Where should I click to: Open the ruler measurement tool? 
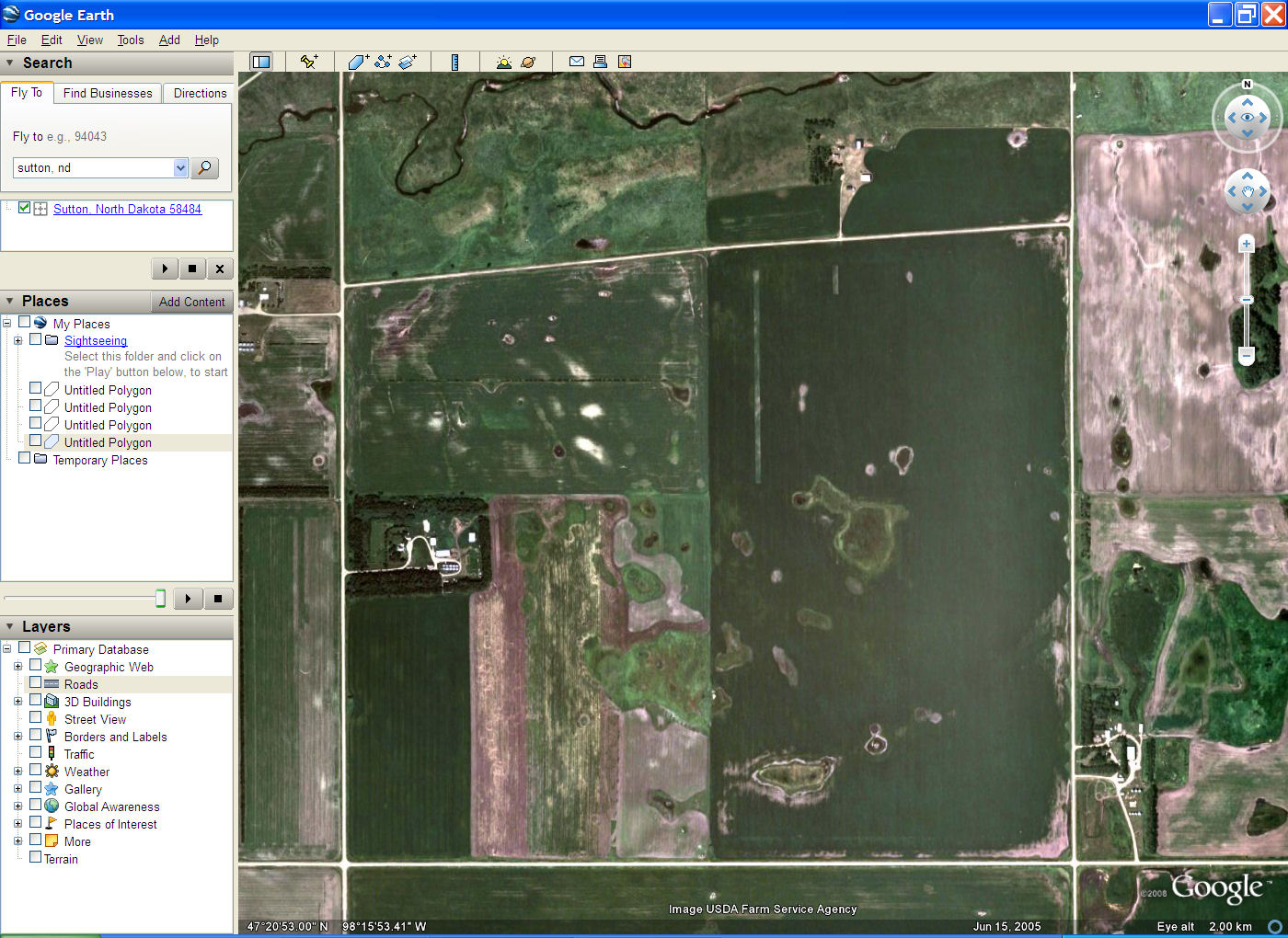(x=454, y=62)
